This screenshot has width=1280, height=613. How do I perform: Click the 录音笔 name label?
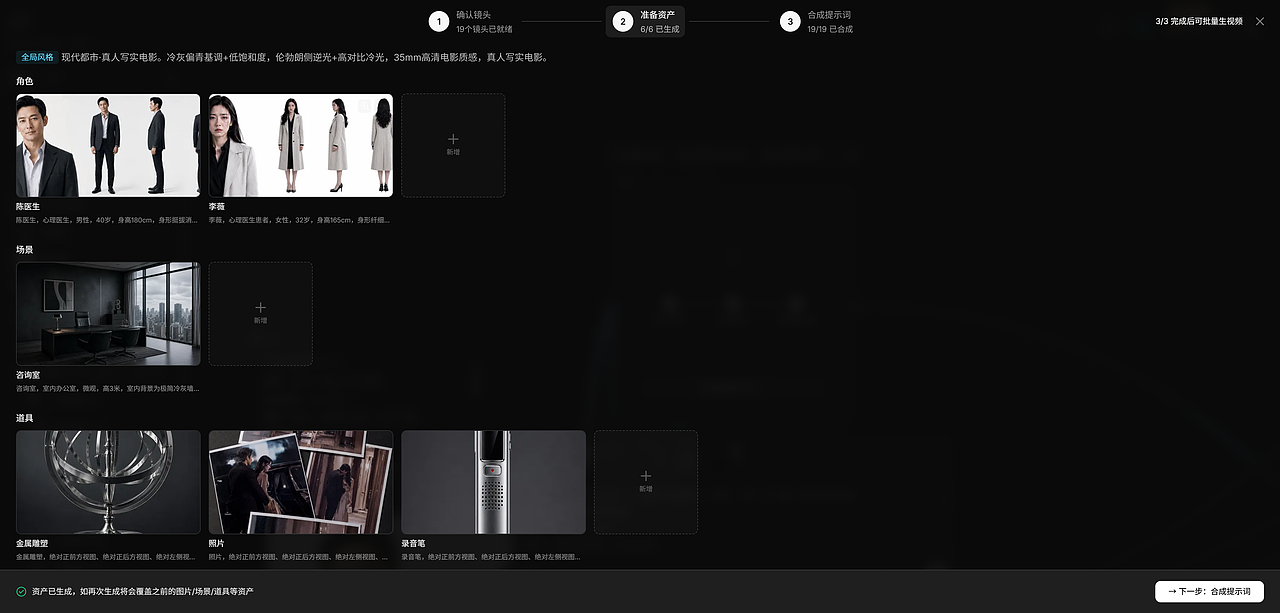tap(413, 543)
